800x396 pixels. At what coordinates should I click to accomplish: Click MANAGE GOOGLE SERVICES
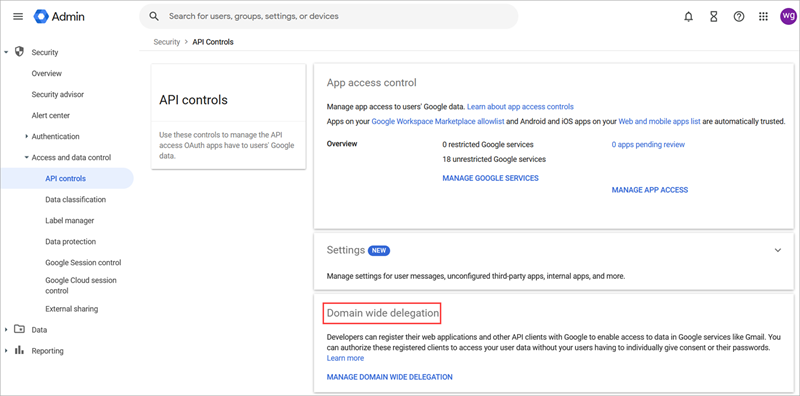490,178
